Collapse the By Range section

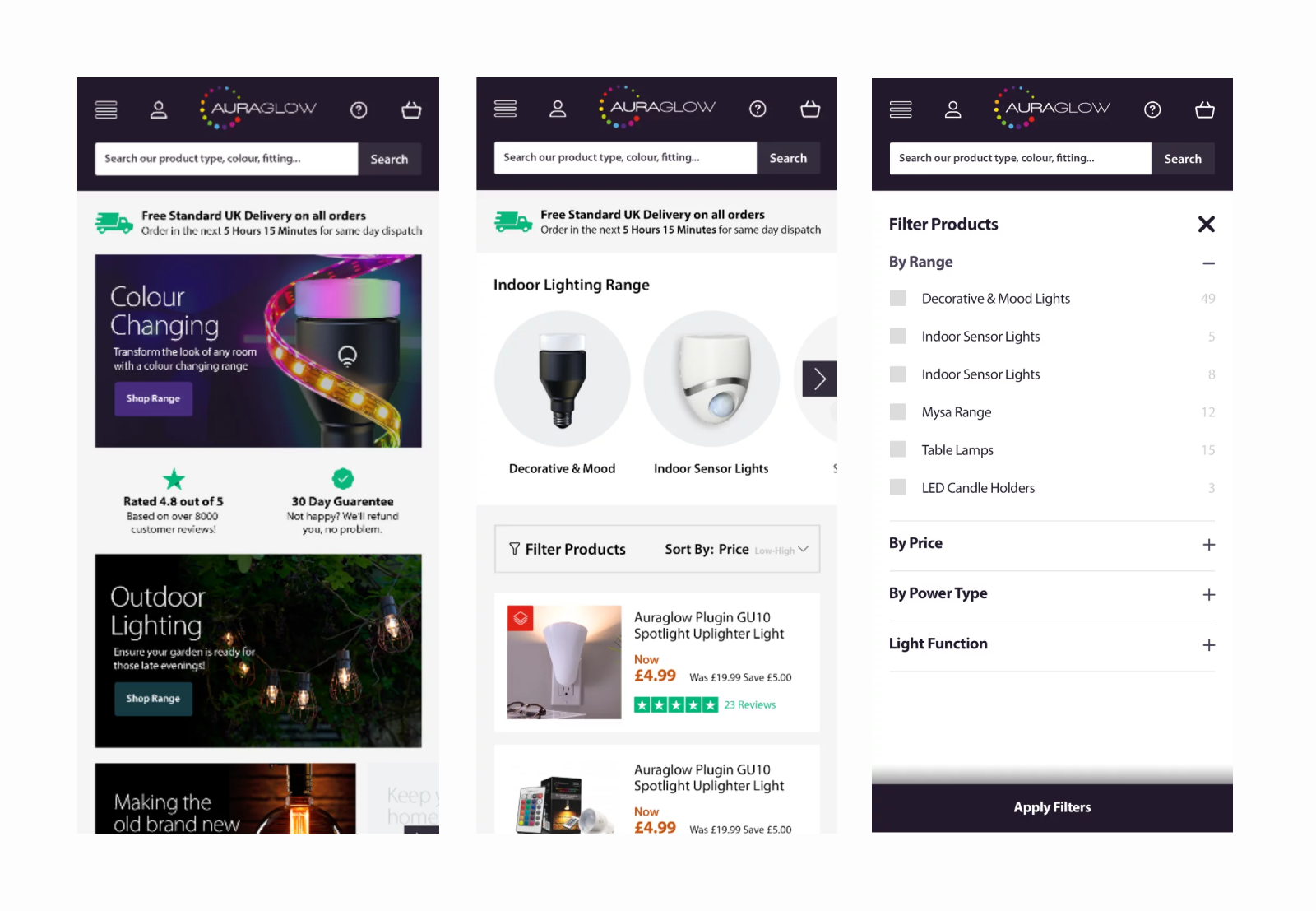pyautogui.click(x=1208, y=263)
